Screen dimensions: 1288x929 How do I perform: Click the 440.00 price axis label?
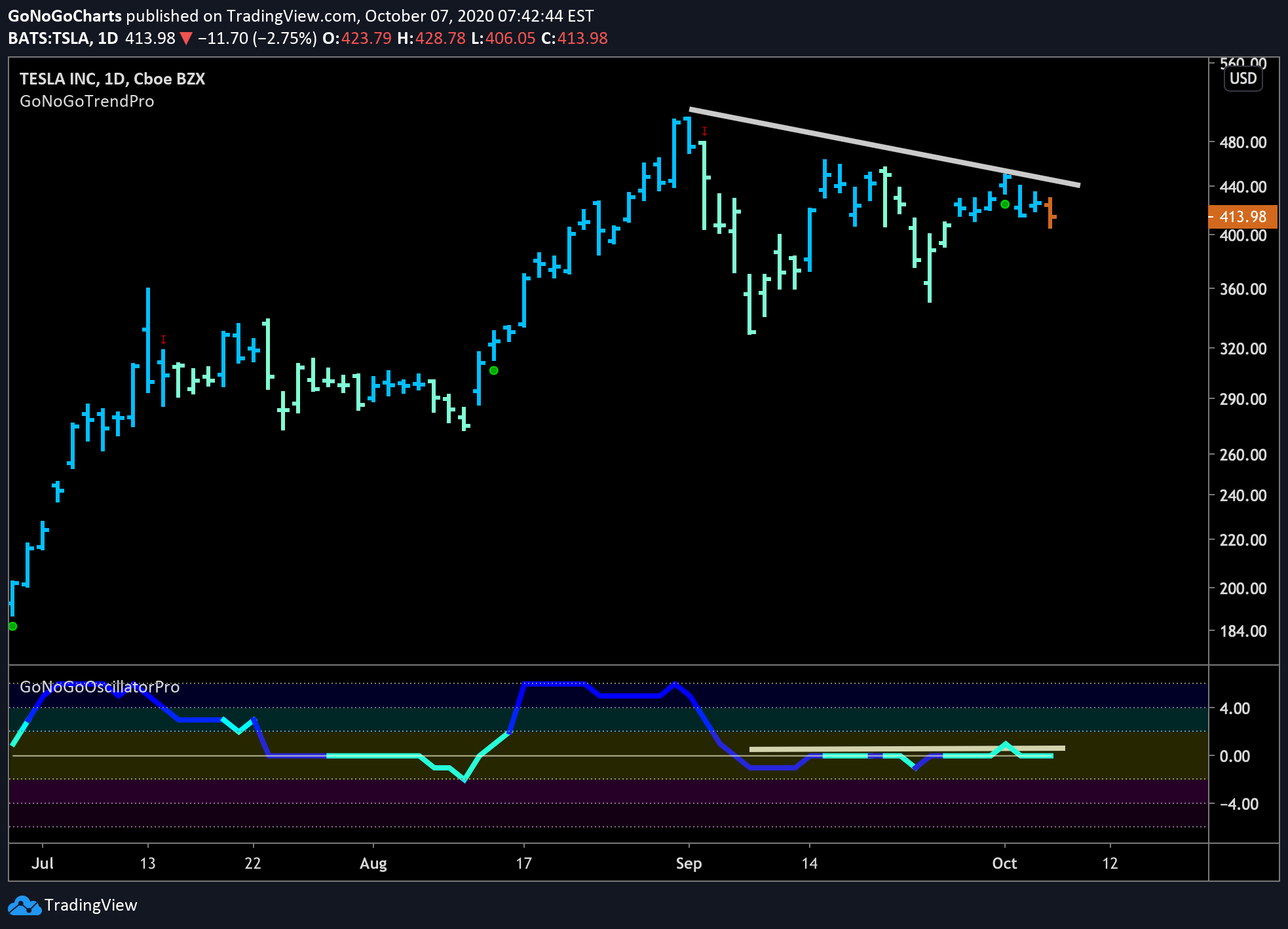tap(1243, 187)
